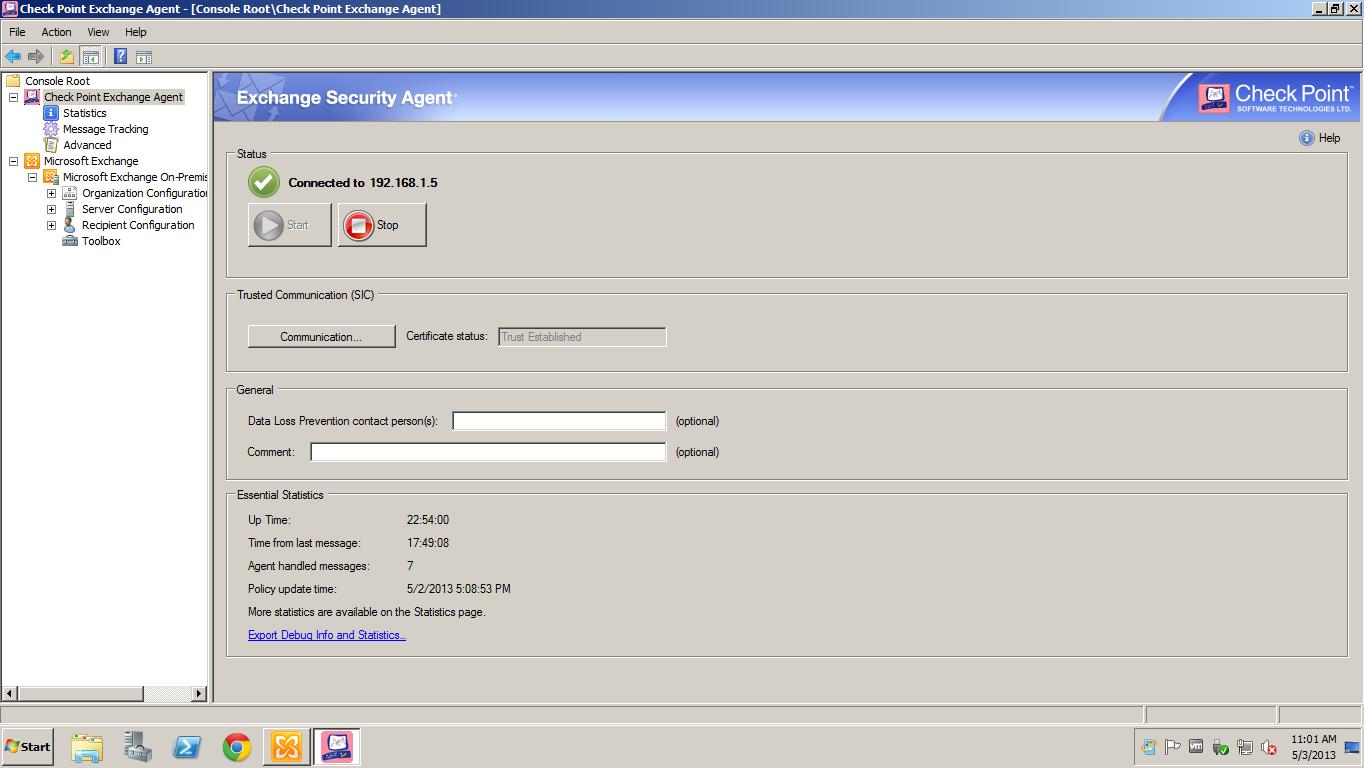The width and height of the screenshot is (1364, 768).
Task: Open the Export Debug Info and Statistics link
Action: coord(327,635)
